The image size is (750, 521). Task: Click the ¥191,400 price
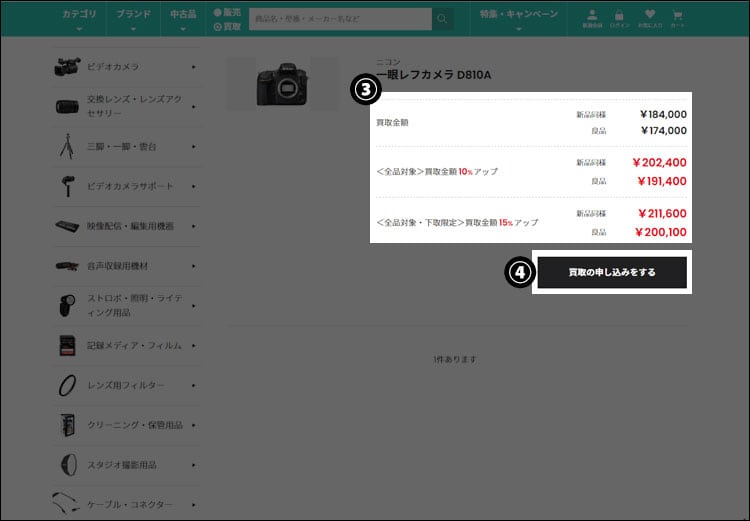click(662, 181)
